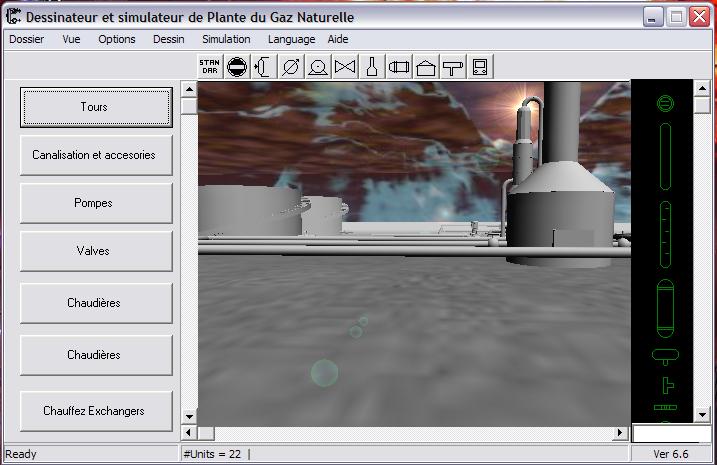Viewport: 717px width, 465px height.
Task: Pick the green circle symbol in palette
Action: (665, 103)
